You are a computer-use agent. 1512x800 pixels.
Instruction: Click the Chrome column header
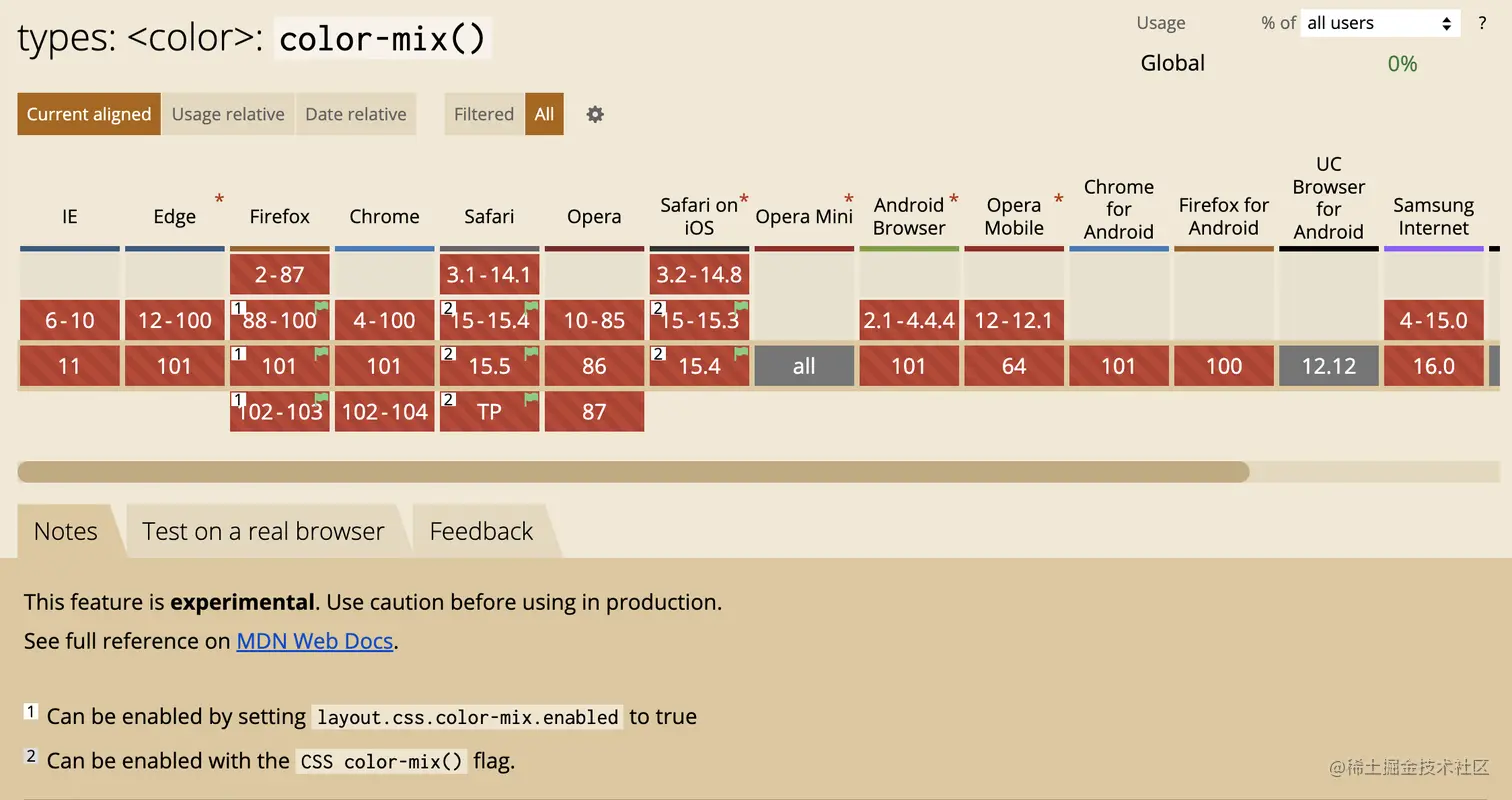(384, 216)
